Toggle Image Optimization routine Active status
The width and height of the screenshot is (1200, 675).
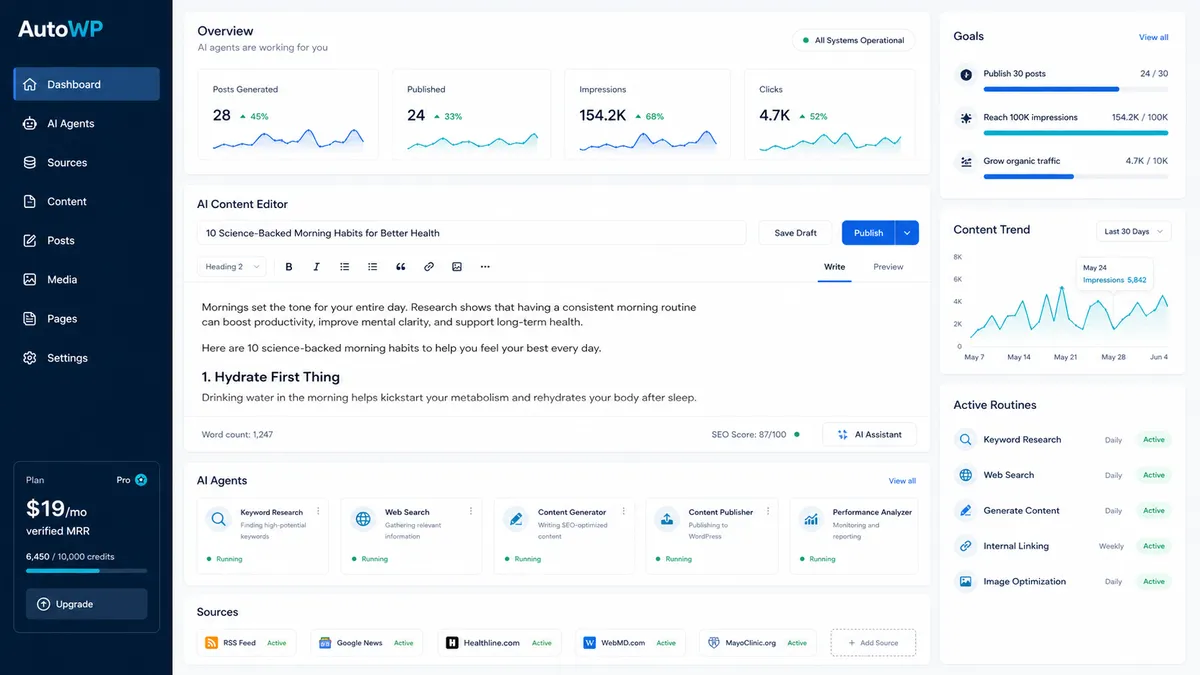(1154, 581)
